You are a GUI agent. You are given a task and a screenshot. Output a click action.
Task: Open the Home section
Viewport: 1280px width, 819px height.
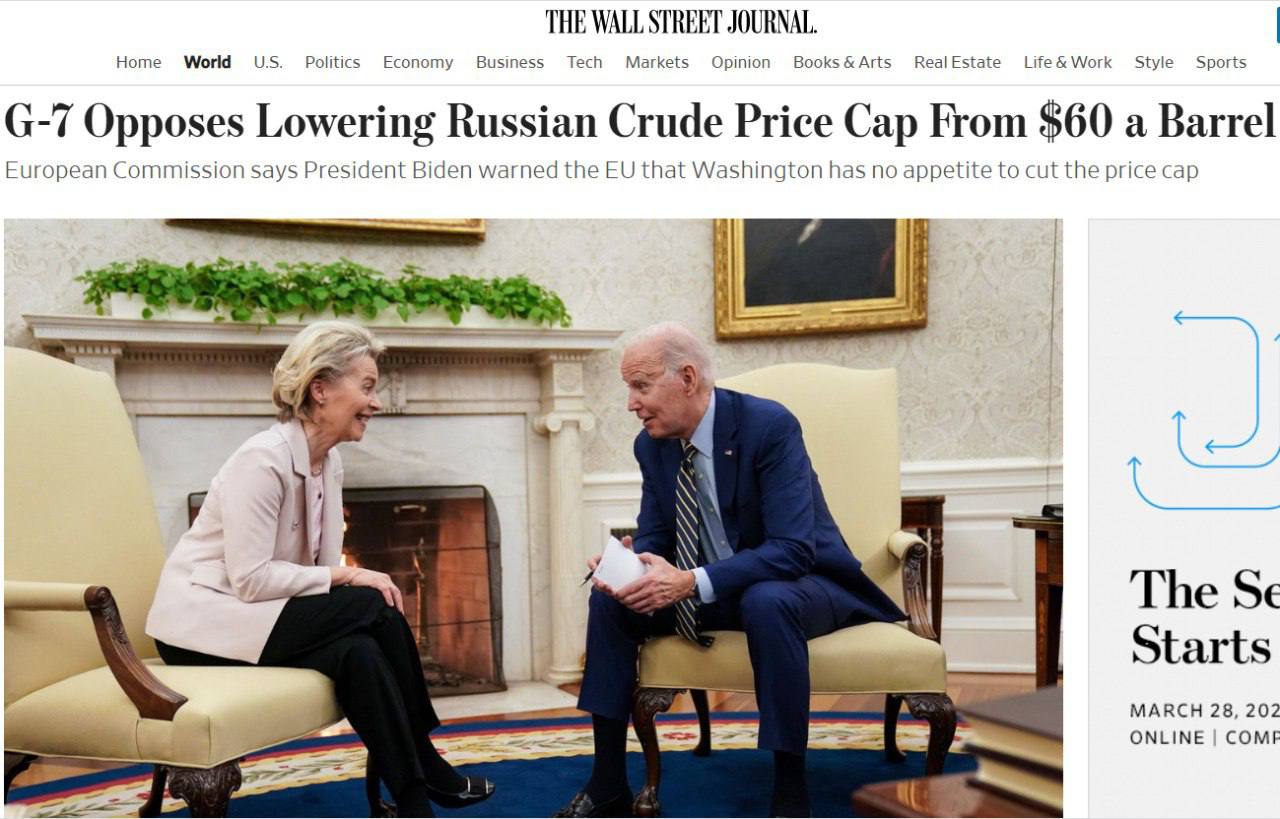pos(138,62)
